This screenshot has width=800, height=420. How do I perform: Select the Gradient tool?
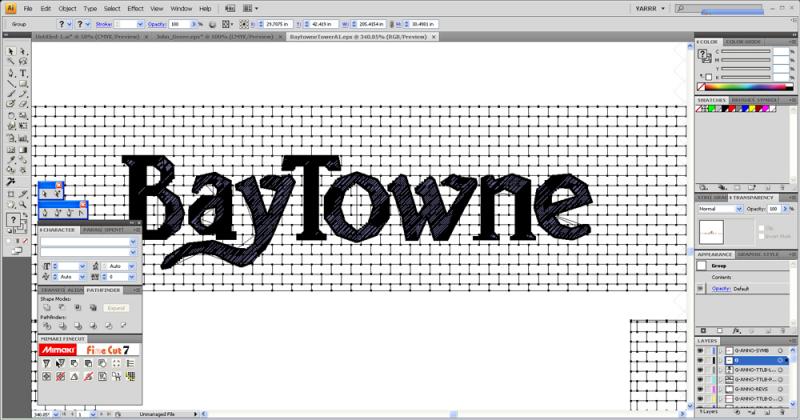tap(23, 150)
